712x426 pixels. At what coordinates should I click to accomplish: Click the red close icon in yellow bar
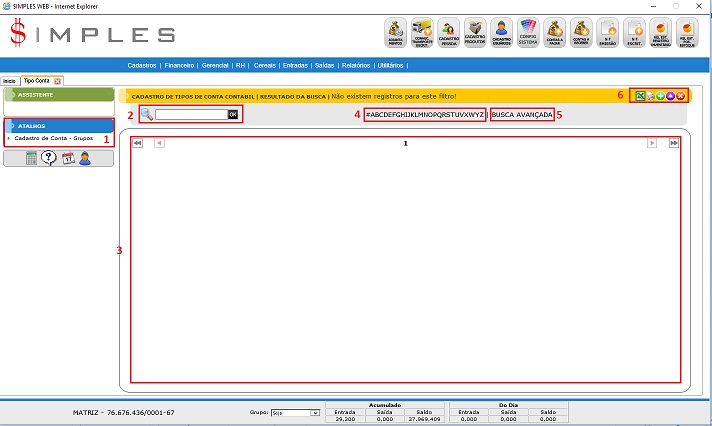(680, 96)
